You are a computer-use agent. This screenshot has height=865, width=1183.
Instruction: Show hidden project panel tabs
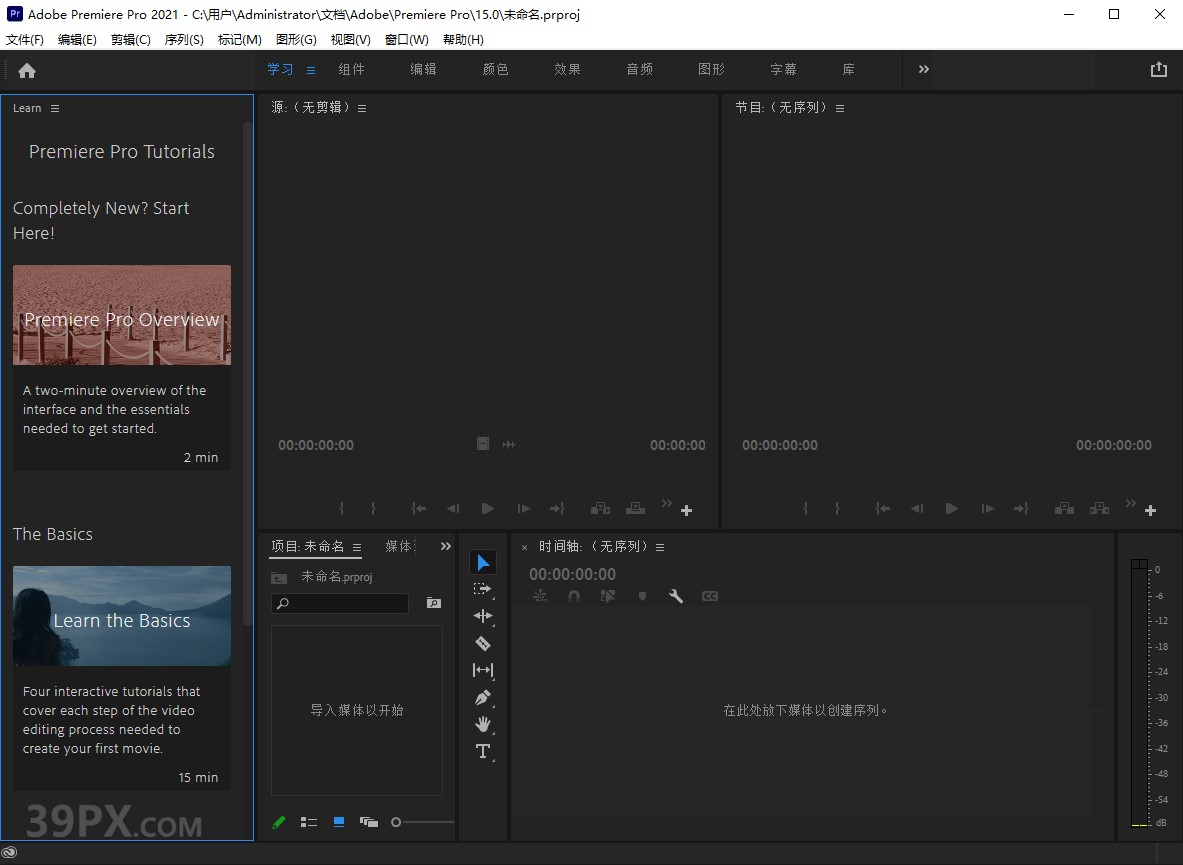pyautogui.click(x=446, y=546)
